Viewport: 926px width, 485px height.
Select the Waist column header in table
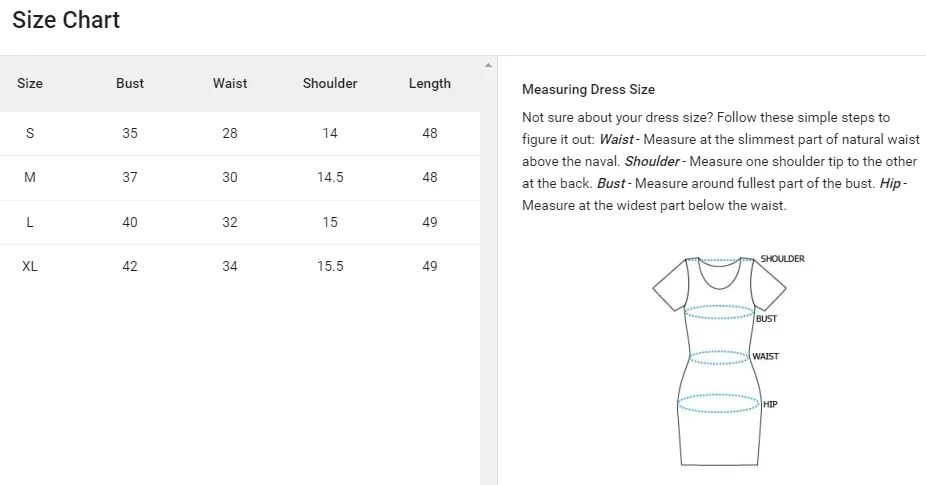tap(230, 84)
